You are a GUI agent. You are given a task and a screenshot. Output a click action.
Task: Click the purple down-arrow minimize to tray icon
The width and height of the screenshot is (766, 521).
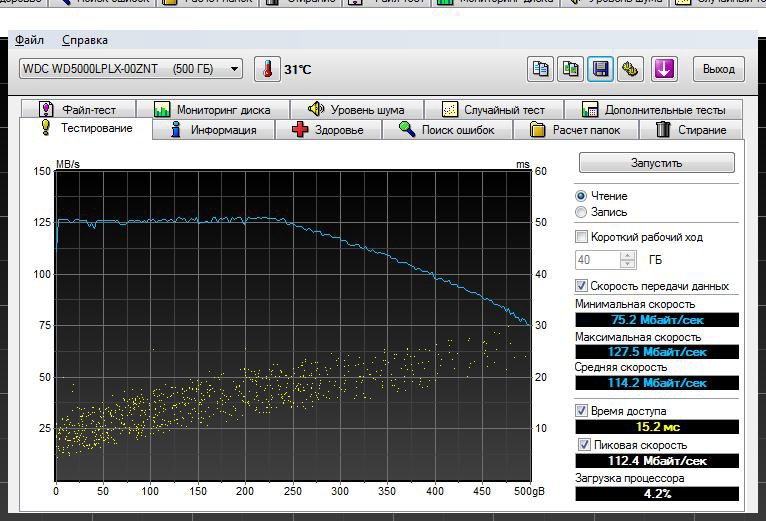[x=665, y=69]
